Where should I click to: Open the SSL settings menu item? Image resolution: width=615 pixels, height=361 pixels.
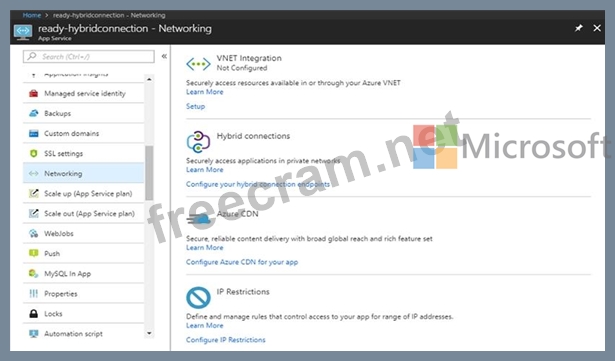point(84,153)
